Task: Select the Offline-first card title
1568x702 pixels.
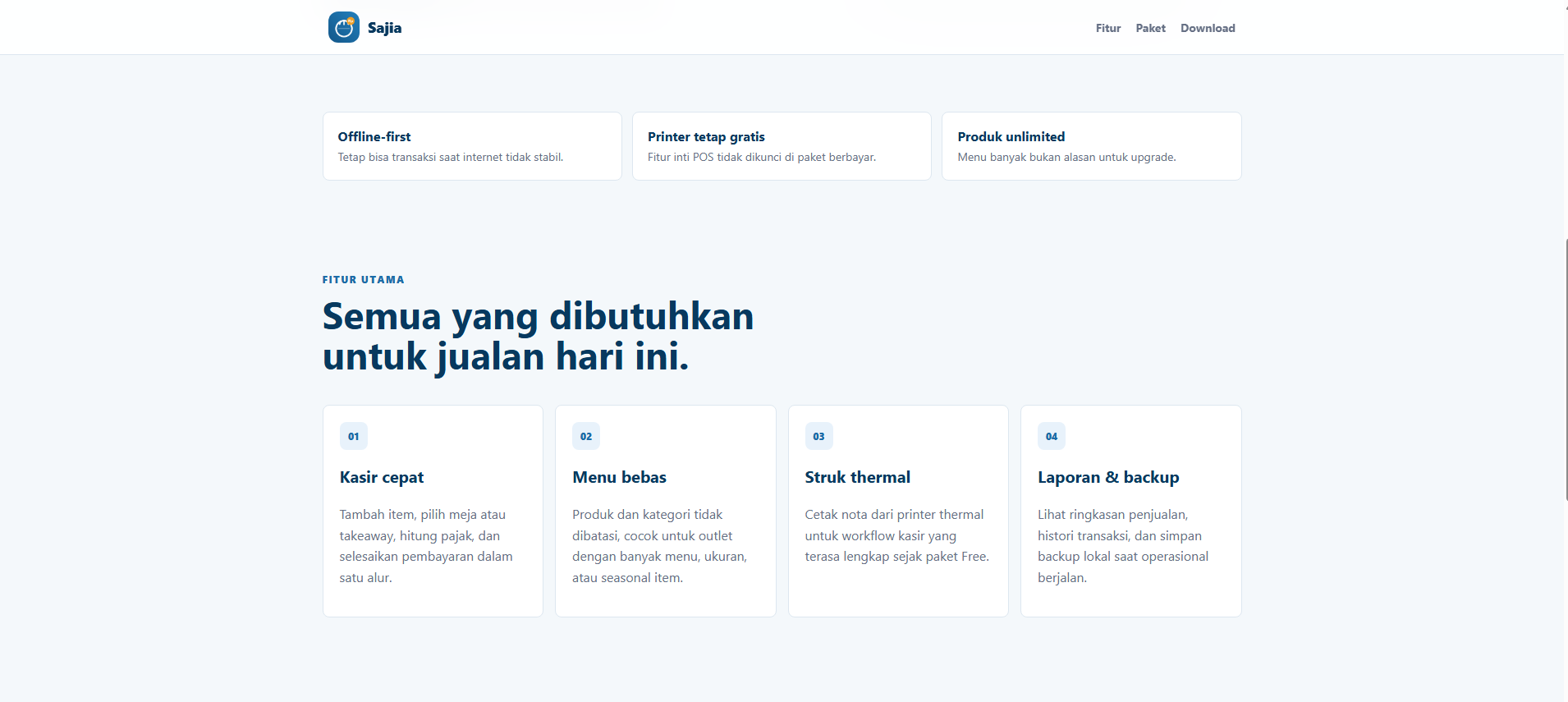Action: (x=374, y=136)
